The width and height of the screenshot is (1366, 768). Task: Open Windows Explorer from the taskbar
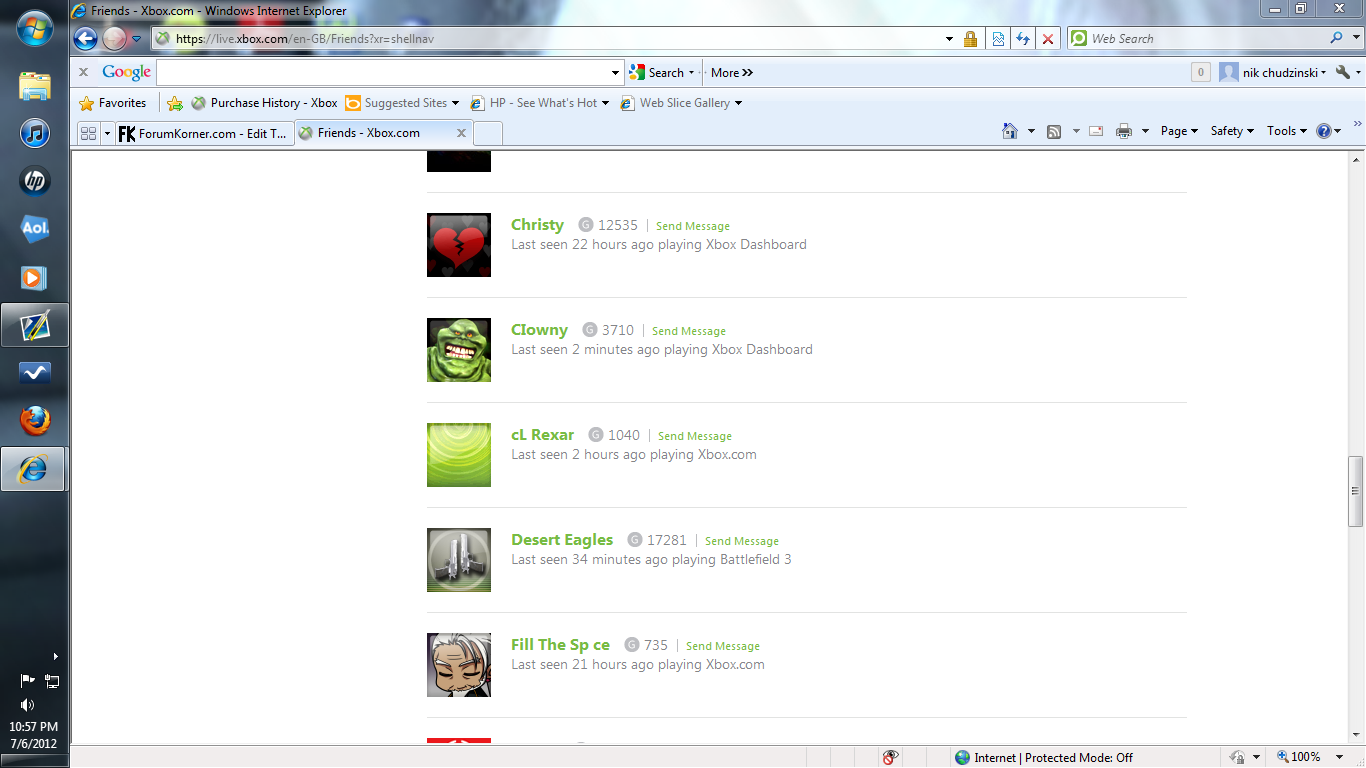(35, 86)
